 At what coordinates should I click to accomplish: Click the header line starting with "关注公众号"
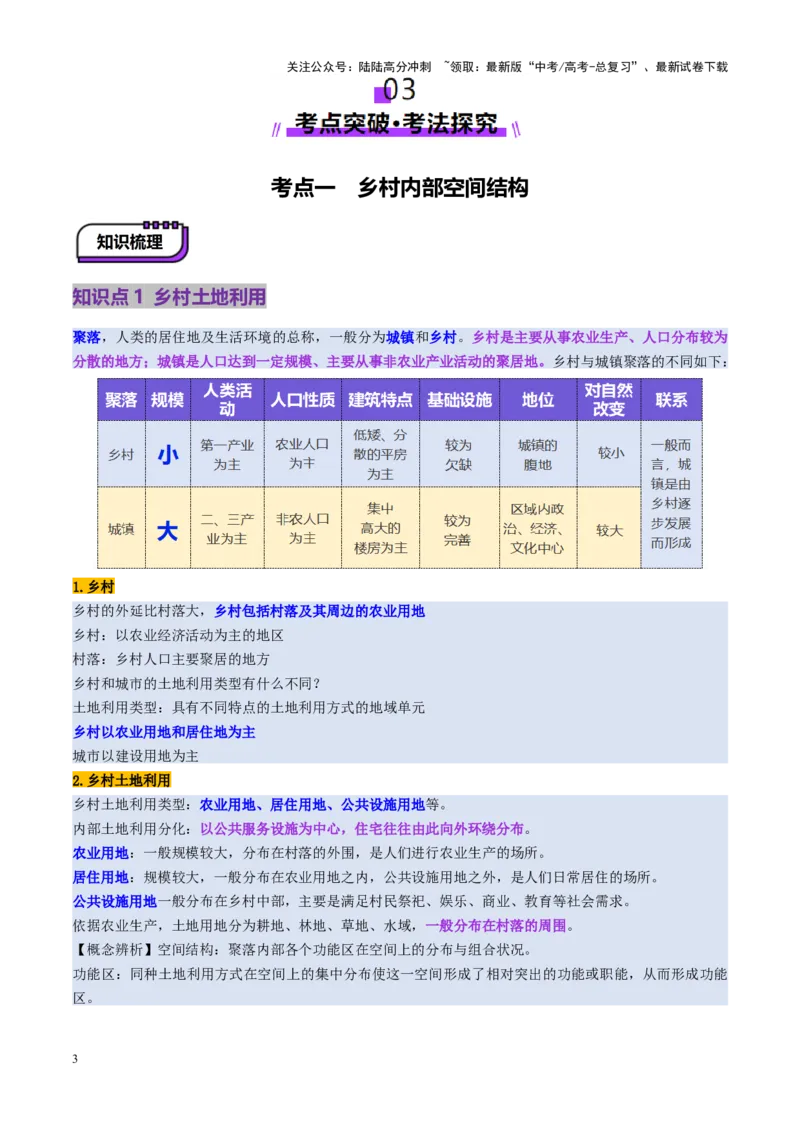tap(507, 66)
